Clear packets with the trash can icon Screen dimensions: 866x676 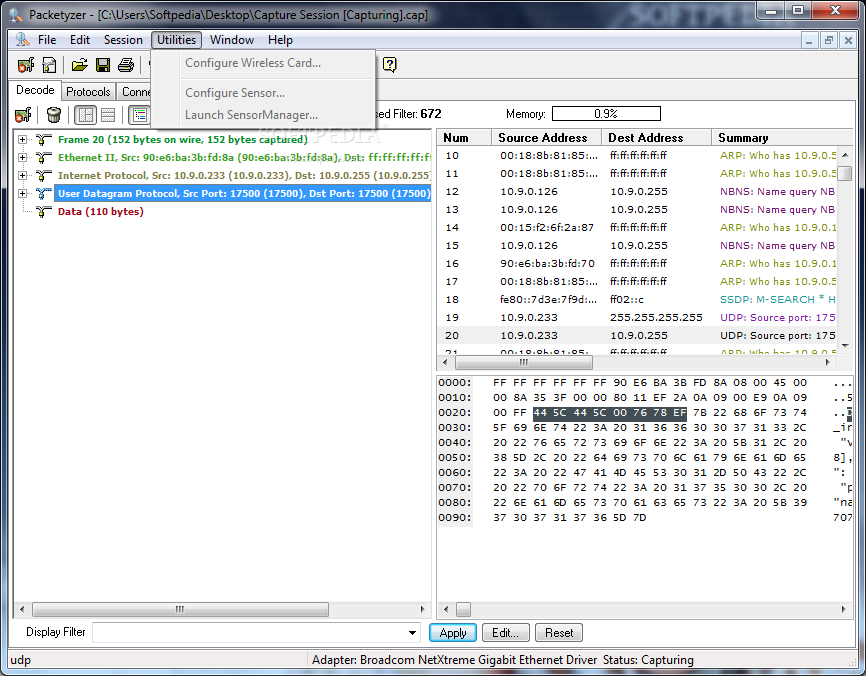pyautogui.click(x=54, y=115)
